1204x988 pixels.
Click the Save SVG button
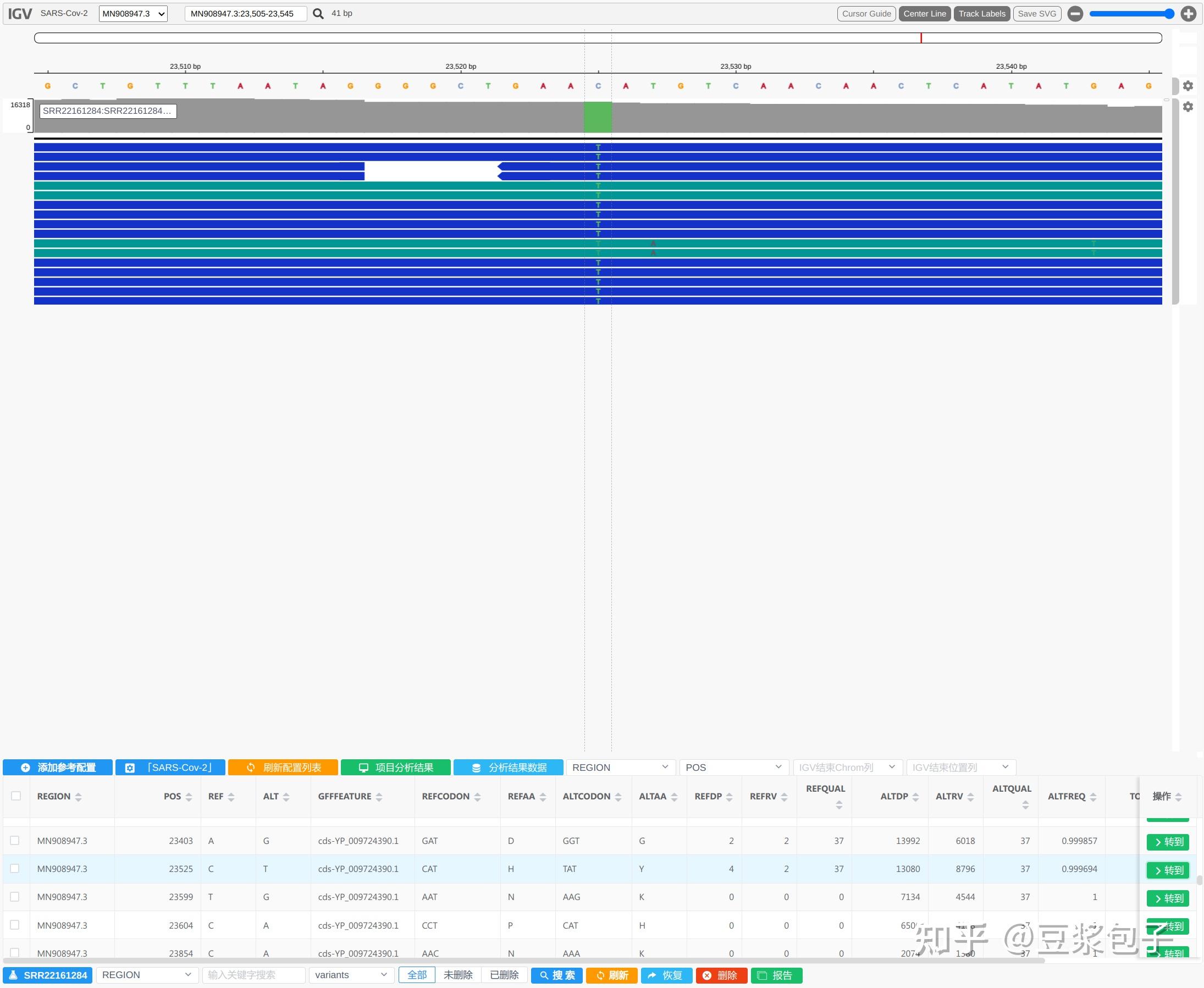[x=1037, y=13]
